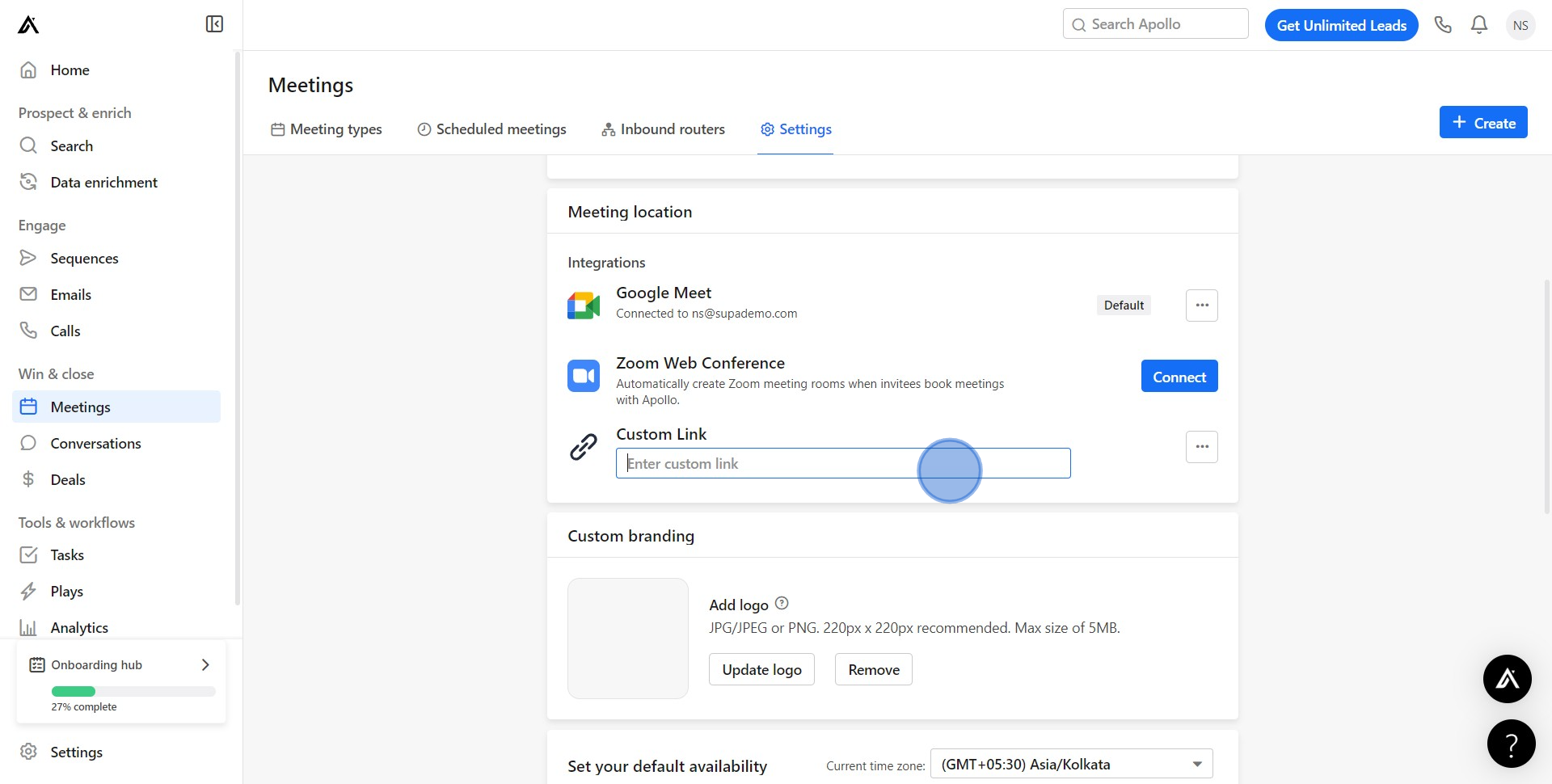Image resolution: width=1552 pixels, height=784 pixels.
Task: Click Get Unlimited Leads
Action: tap(1341, 25)
